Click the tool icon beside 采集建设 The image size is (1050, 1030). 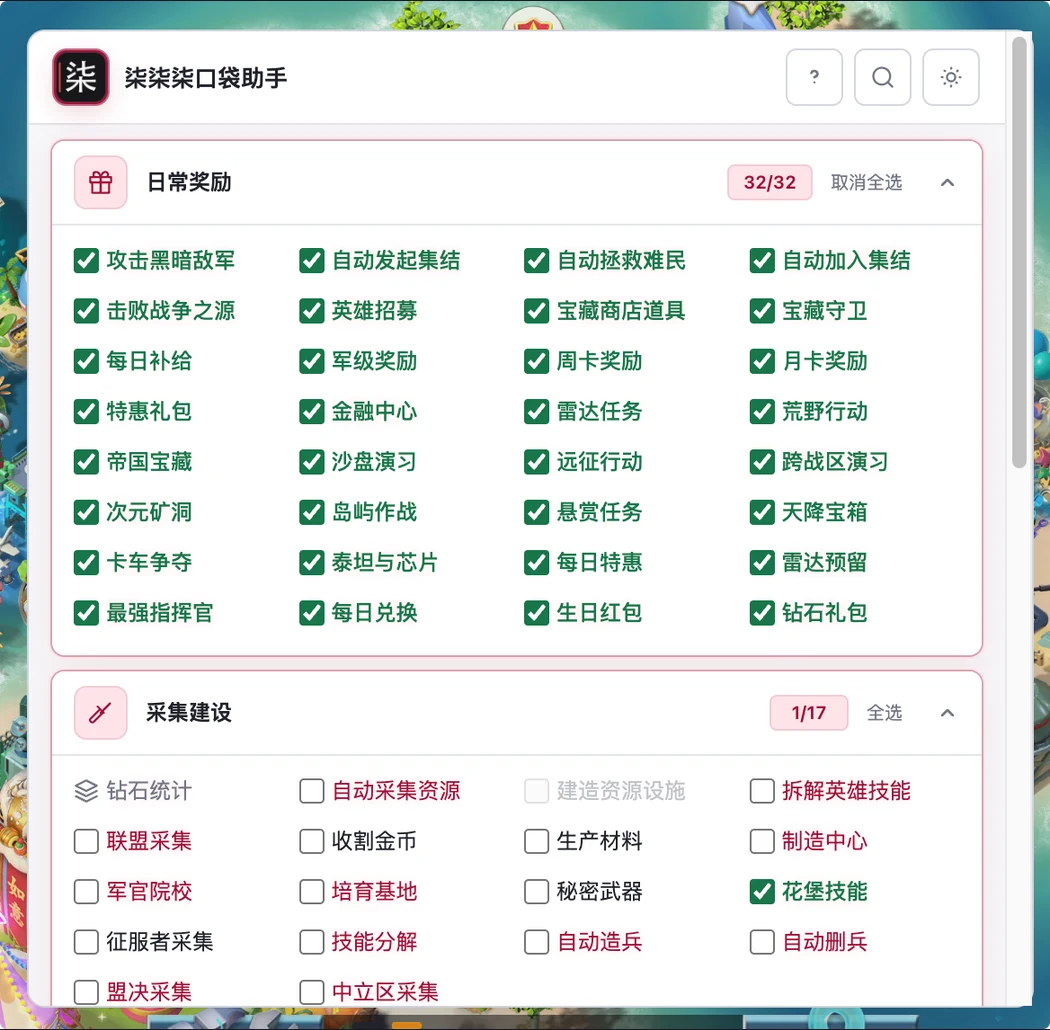click(100, 713)
